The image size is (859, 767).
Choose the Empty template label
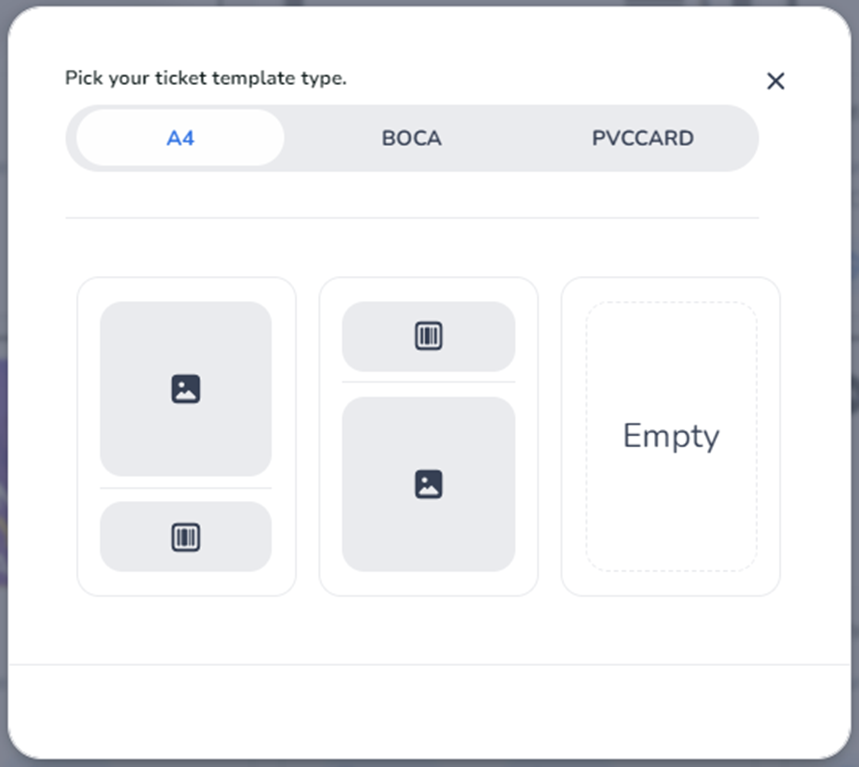pyautogui.click(x=670, y=436)
